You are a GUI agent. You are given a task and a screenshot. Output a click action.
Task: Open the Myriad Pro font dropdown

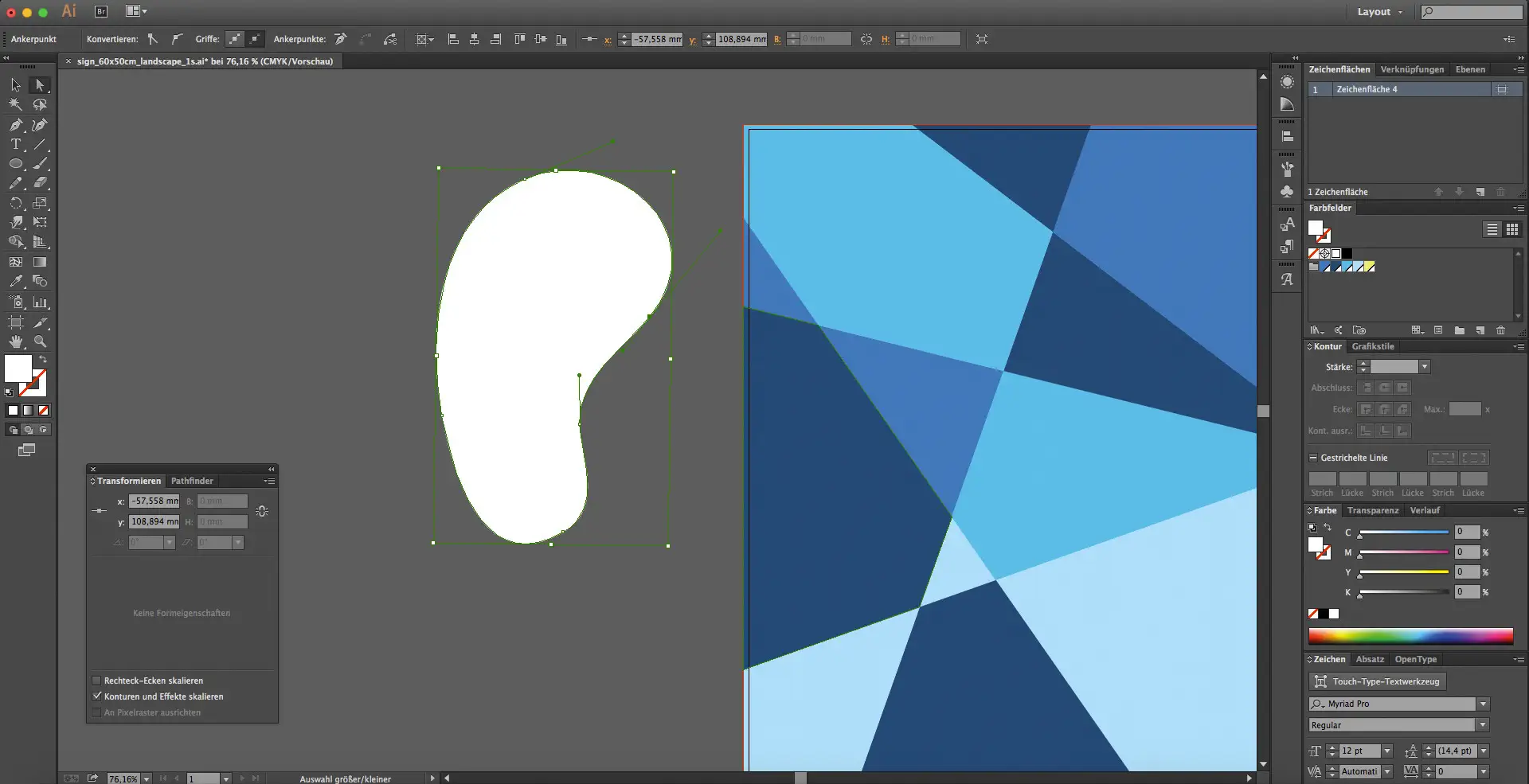click(x=1483, y=704)
